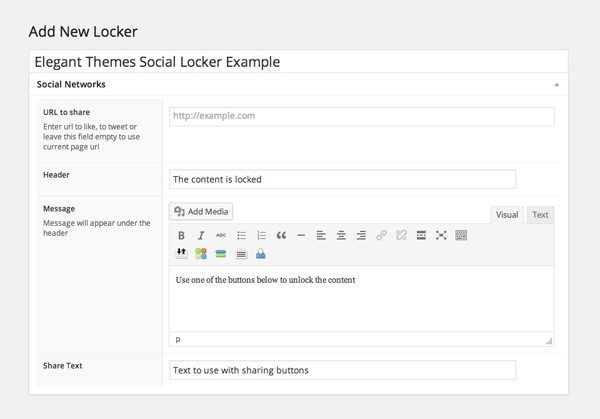Viewport: 600px width, 419px height.
Task: Insert a bulleted list
Action: pos(241,236)
